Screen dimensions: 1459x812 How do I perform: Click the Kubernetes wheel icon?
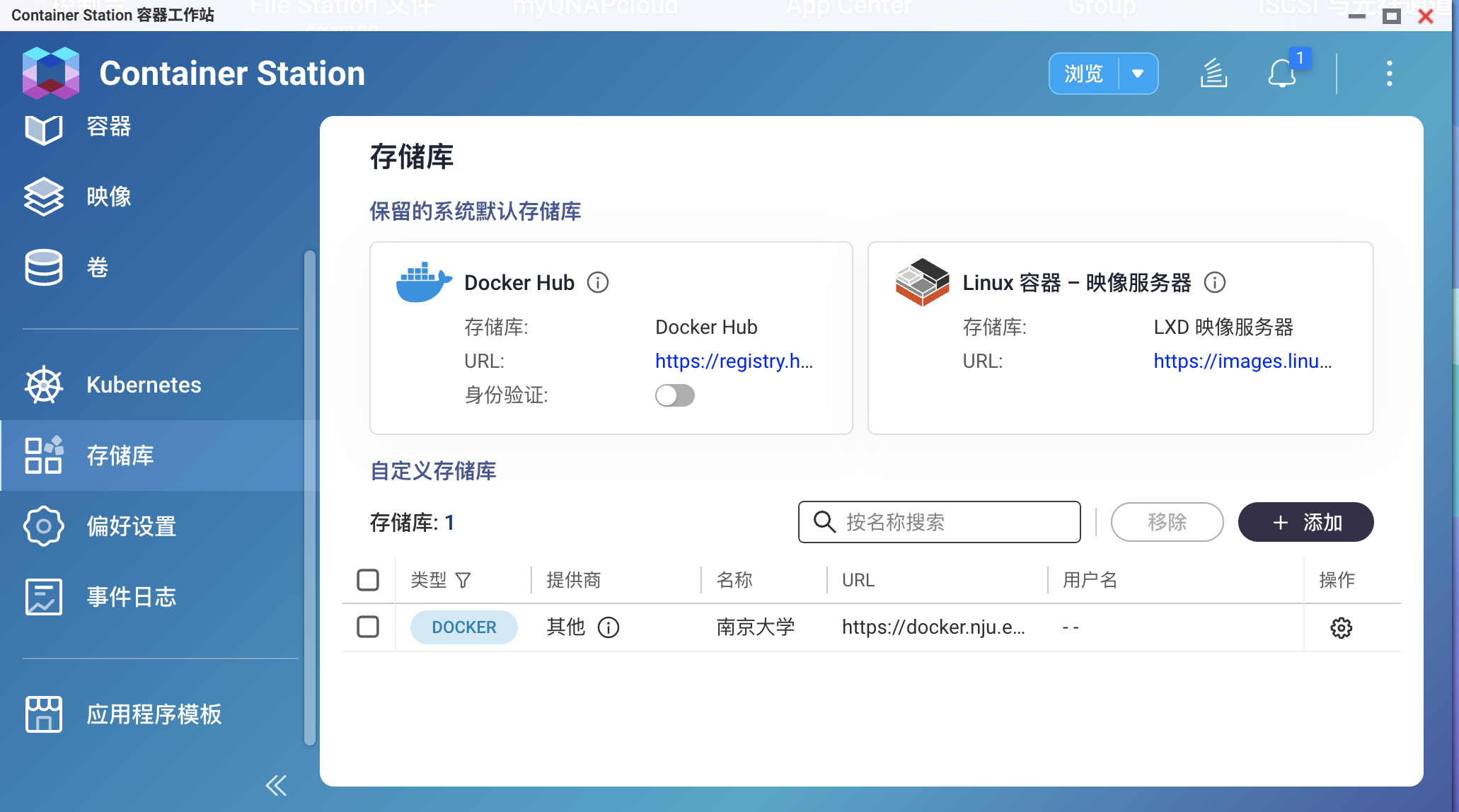click(x=44, y=385)
